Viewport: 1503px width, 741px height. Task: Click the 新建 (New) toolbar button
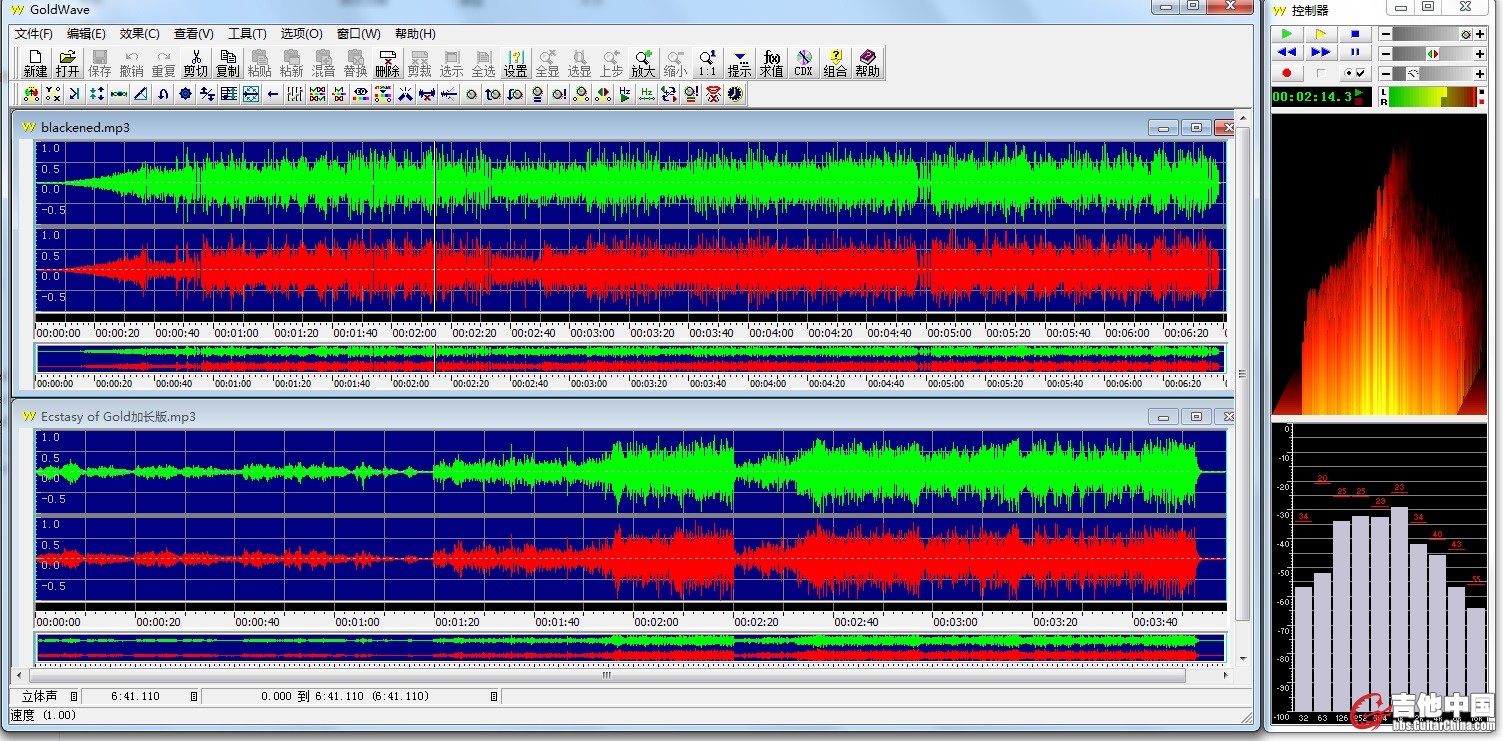35,64
